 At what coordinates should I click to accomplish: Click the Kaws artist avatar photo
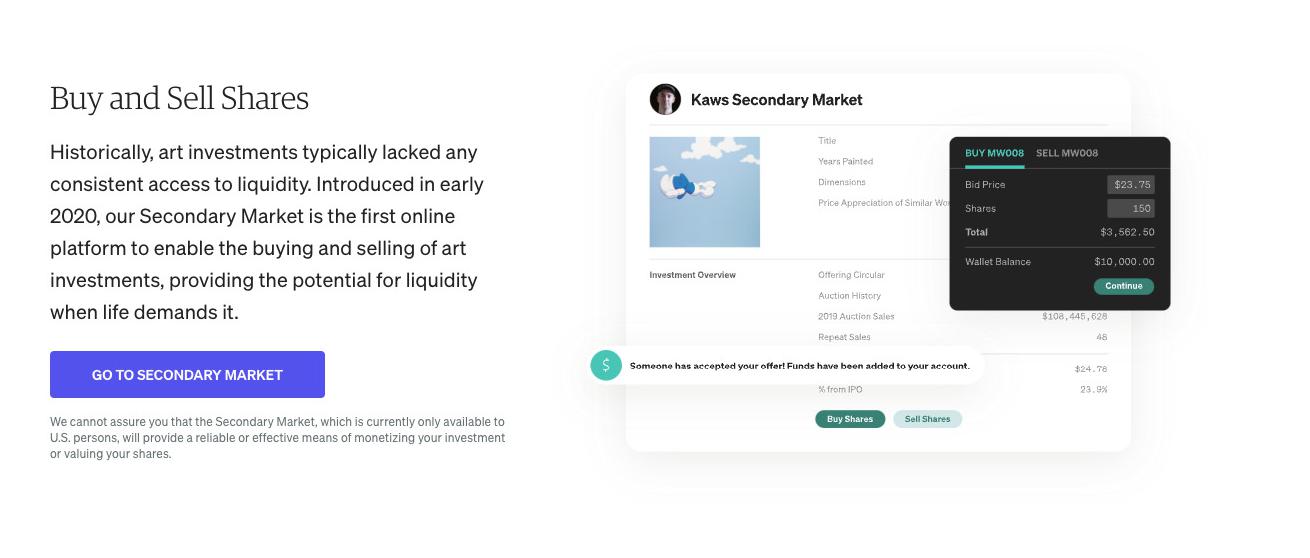[665, 100]
